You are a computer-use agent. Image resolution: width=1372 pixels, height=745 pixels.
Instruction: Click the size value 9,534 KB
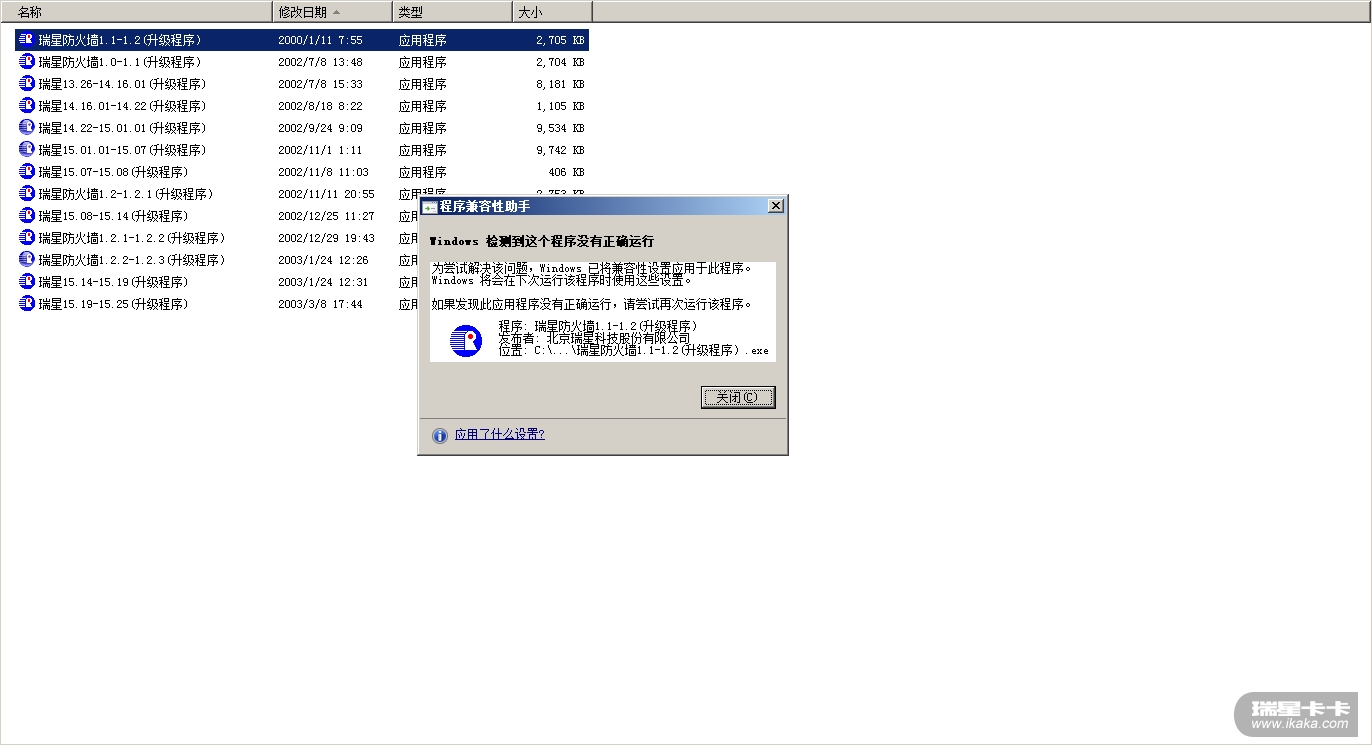click(x=560, y=129)
